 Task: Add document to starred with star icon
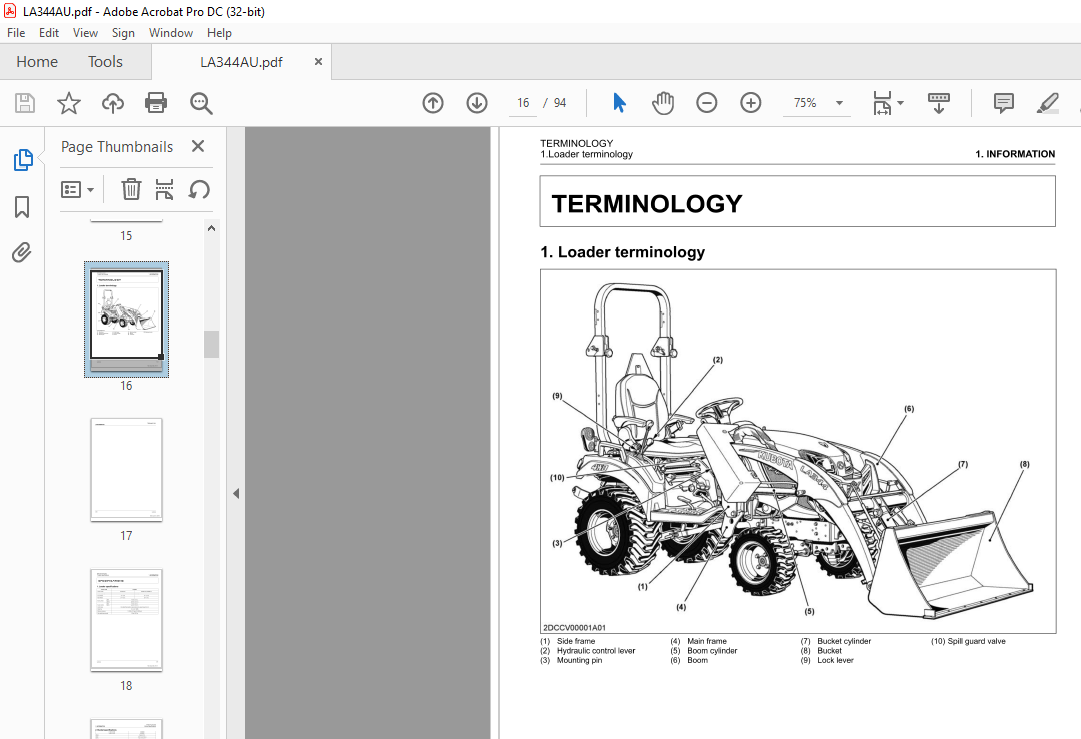tap(68, 103)
